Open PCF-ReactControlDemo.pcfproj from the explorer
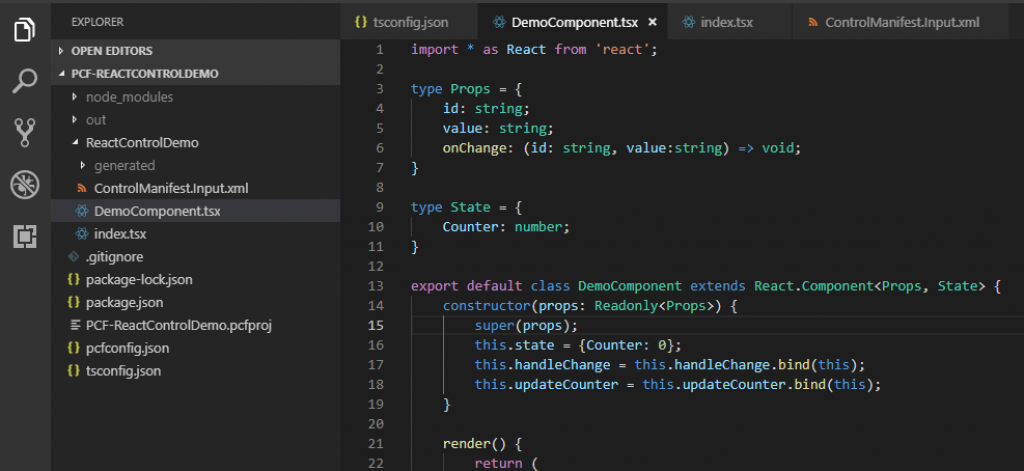 tap(178, 325)
